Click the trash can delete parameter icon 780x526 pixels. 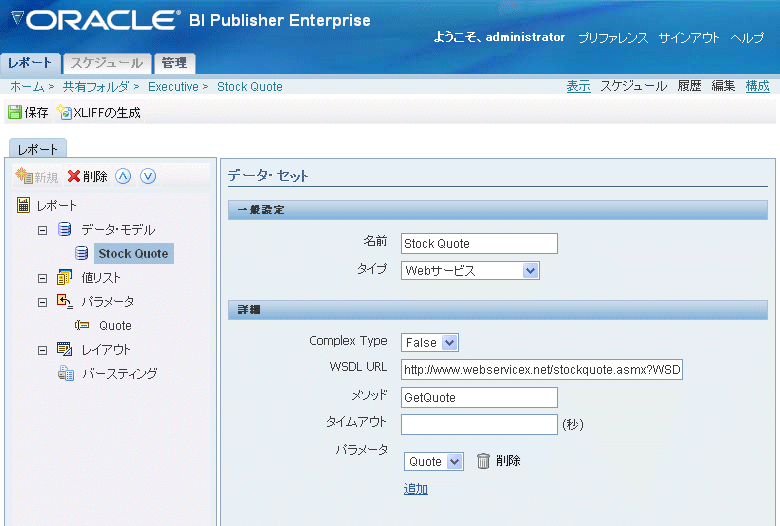point(484,461)
